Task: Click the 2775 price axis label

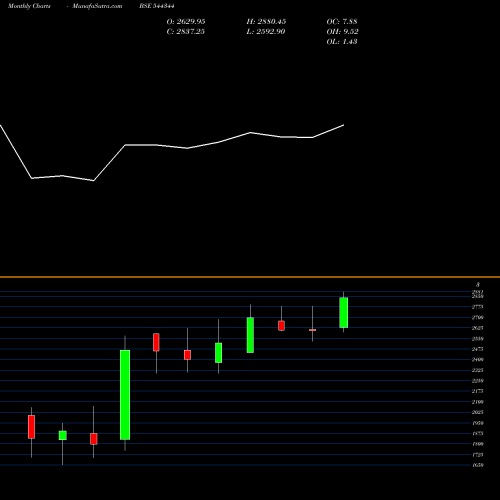Action: 478,307
